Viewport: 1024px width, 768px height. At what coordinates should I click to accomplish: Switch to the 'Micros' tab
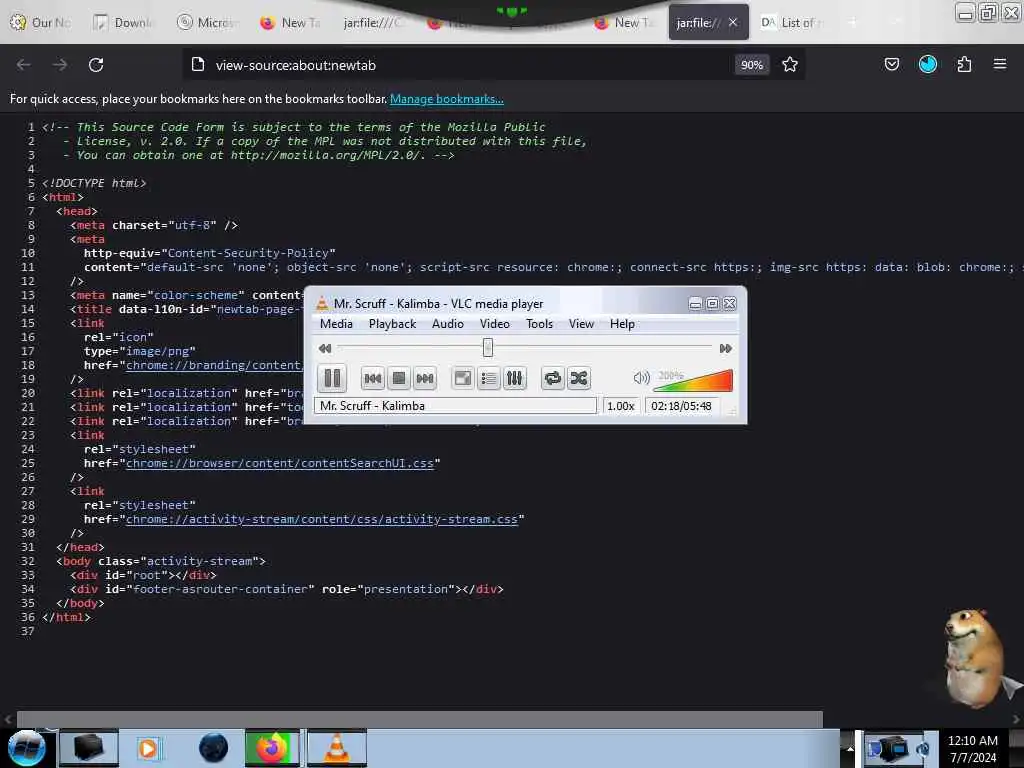pos(208,23)
